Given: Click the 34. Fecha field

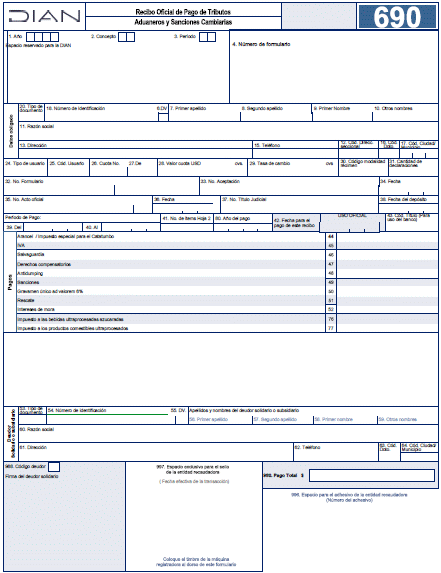Looking at the screenshot, I should pos(408,186).
